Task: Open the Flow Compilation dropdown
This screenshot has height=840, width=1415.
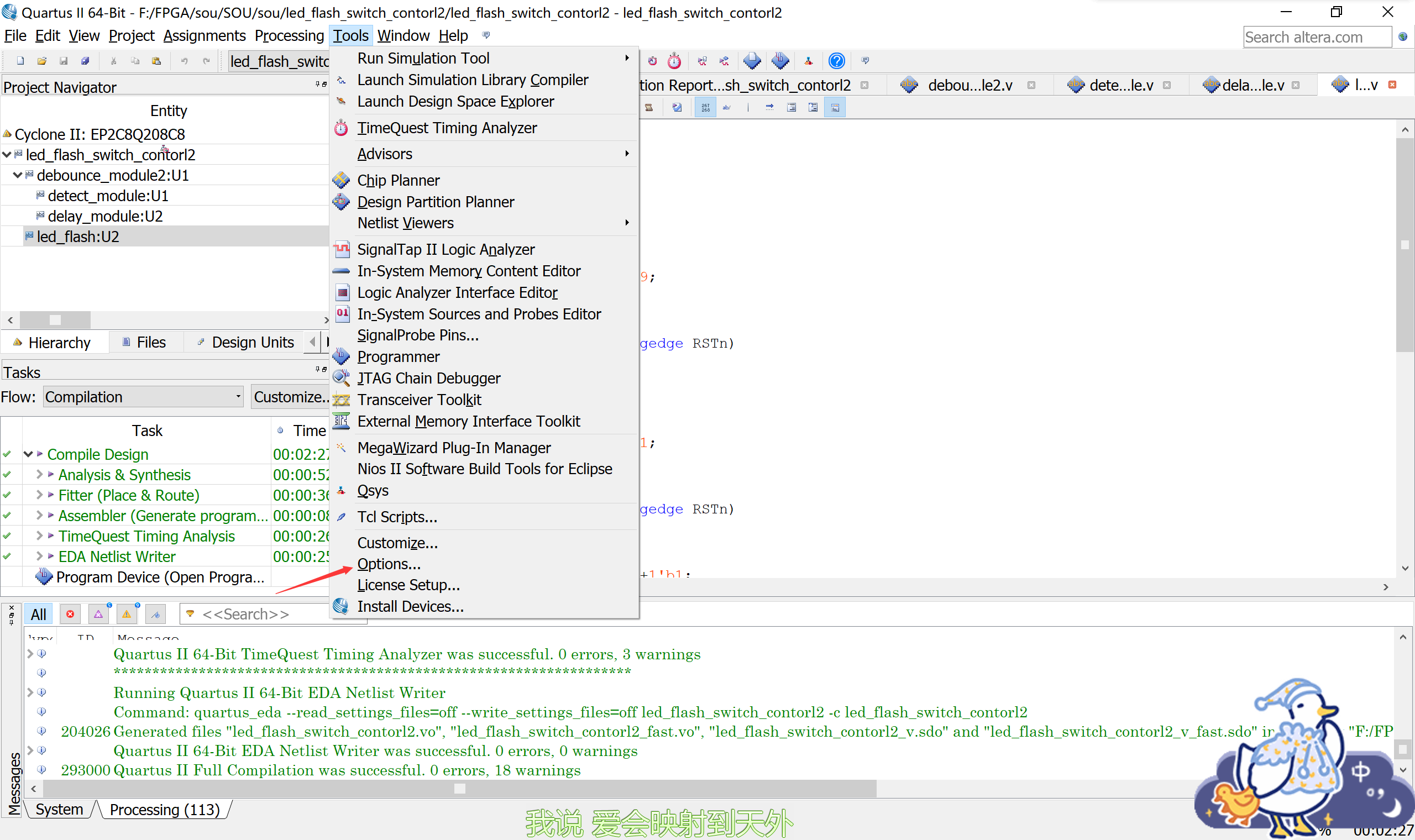Action: pyautogui.click(x=143, y=397)
